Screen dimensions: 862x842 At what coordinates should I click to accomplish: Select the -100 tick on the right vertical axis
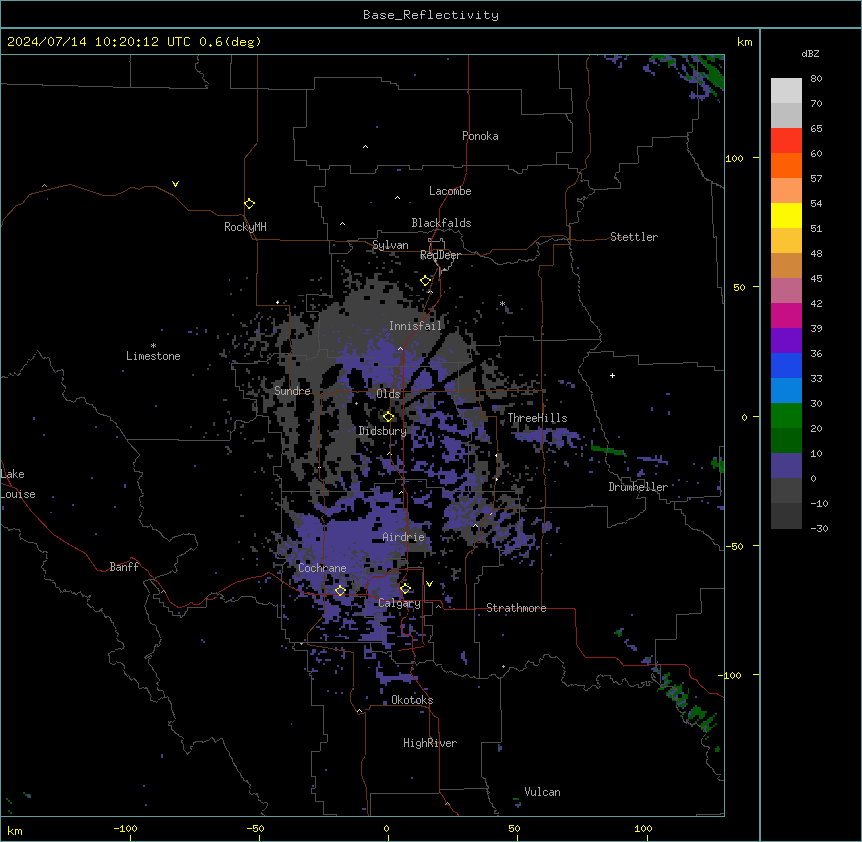(731, 675)
